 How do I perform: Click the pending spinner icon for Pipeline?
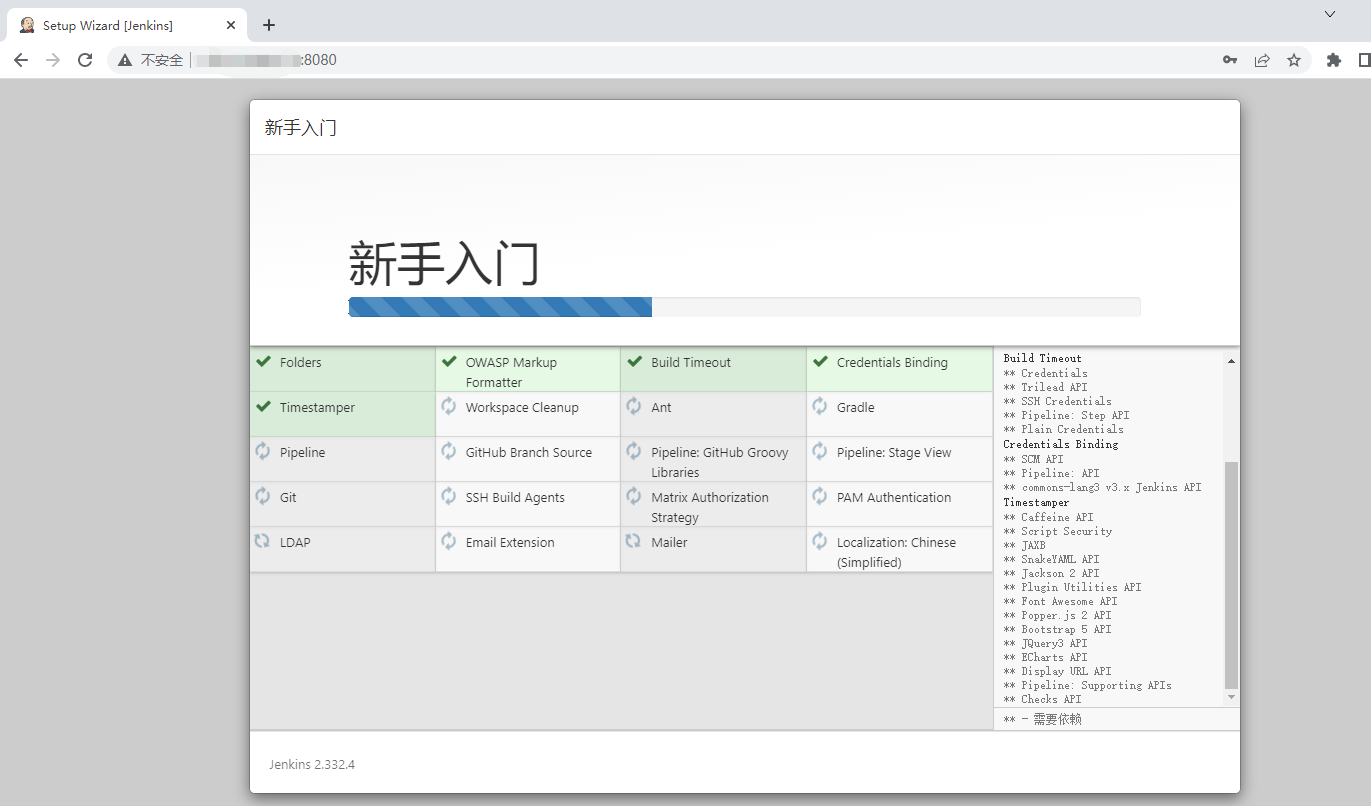263,451
